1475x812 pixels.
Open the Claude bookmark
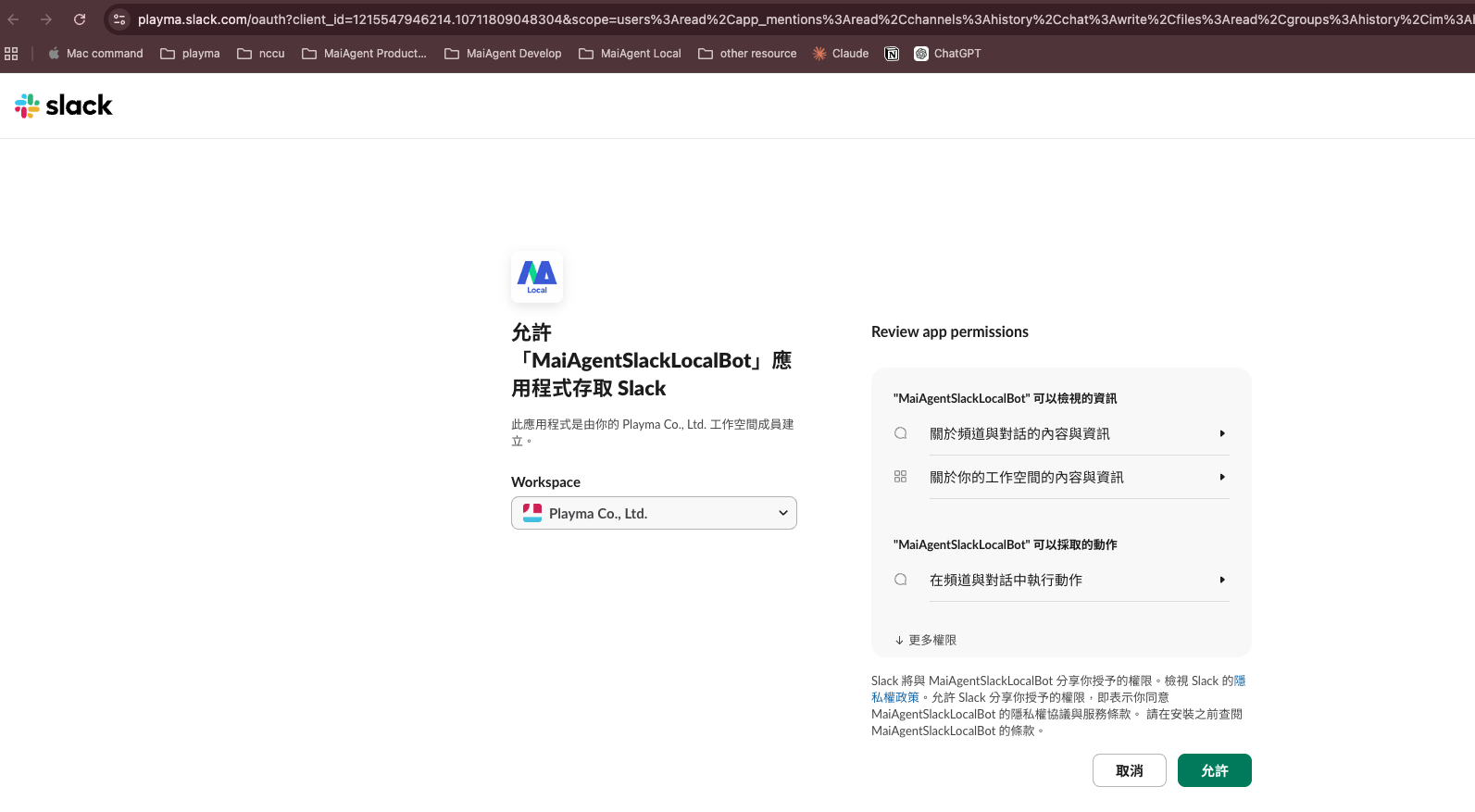[x=841, y=54]
